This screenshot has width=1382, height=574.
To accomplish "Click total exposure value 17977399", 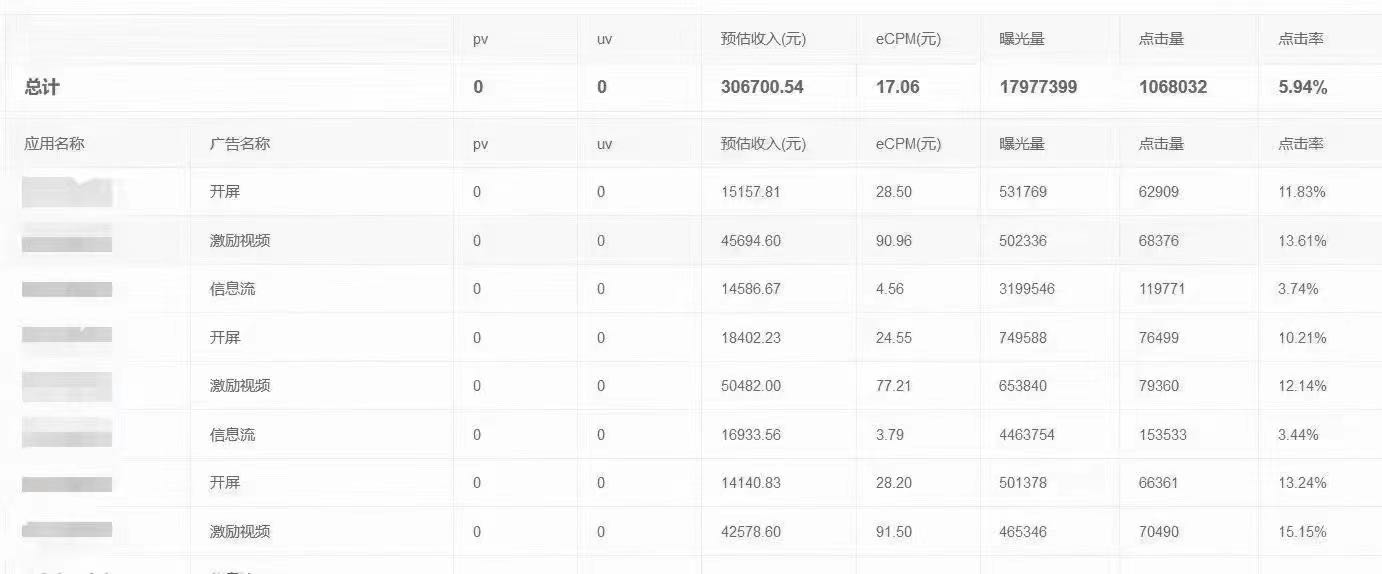I will (x=1038, y=87).
